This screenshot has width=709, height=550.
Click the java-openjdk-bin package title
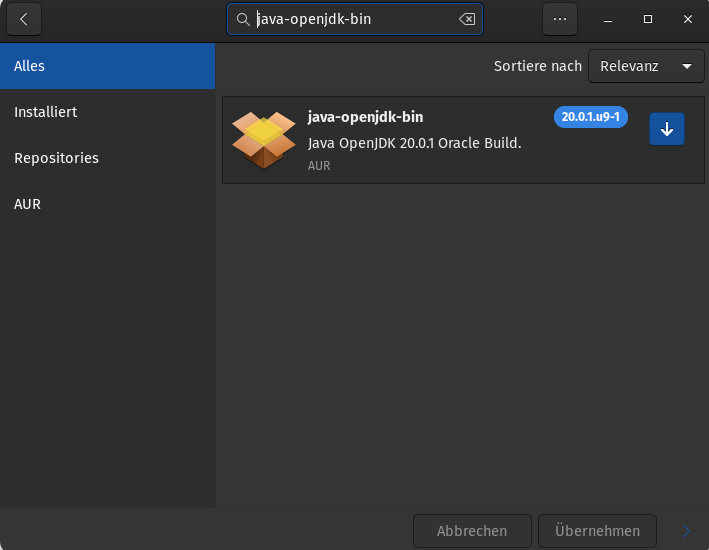[365, 117]
